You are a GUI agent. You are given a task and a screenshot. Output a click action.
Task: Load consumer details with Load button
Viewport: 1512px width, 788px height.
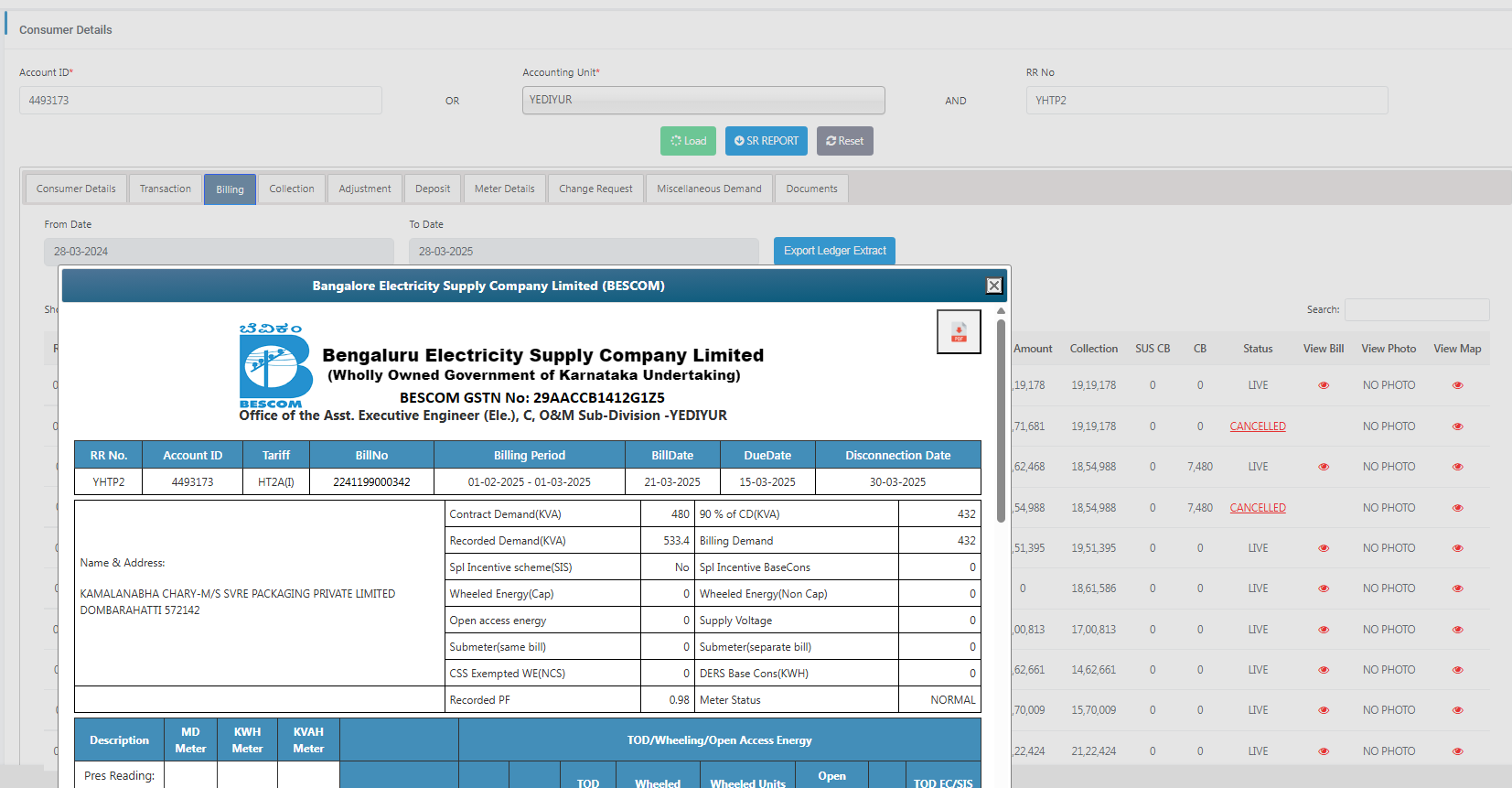pos(688,141)
